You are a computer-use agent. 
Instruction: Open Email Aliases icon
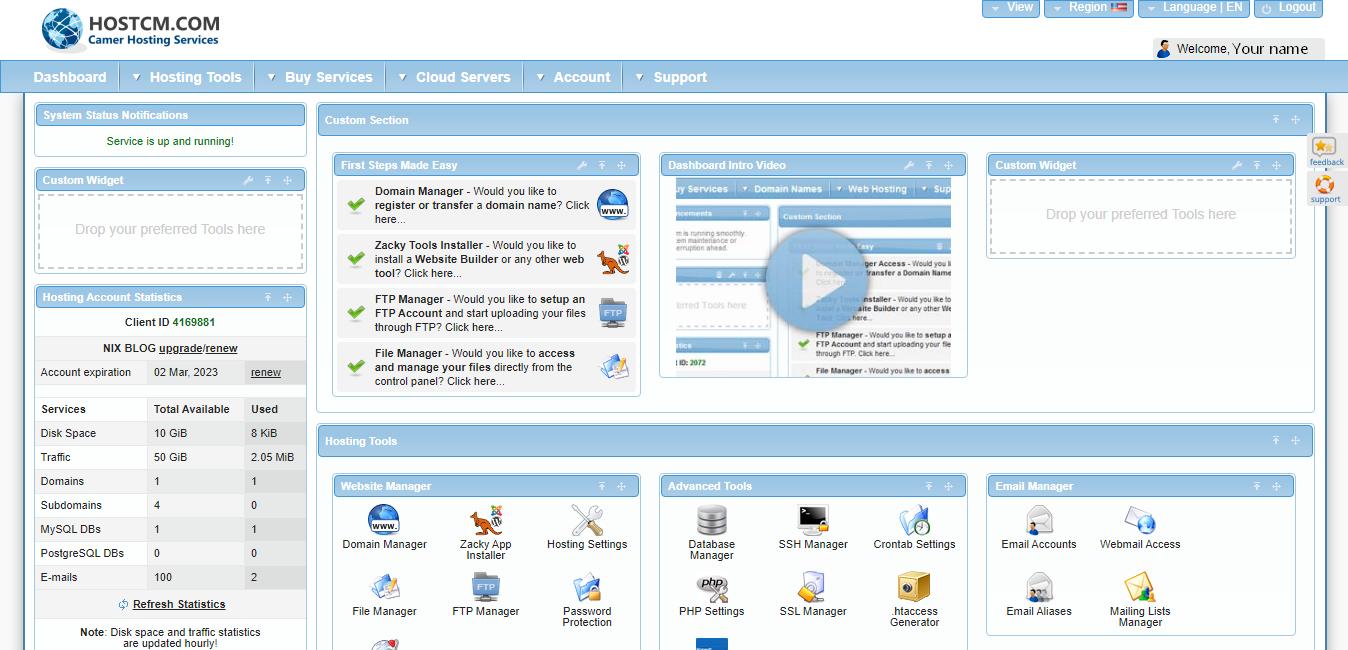1039,587
